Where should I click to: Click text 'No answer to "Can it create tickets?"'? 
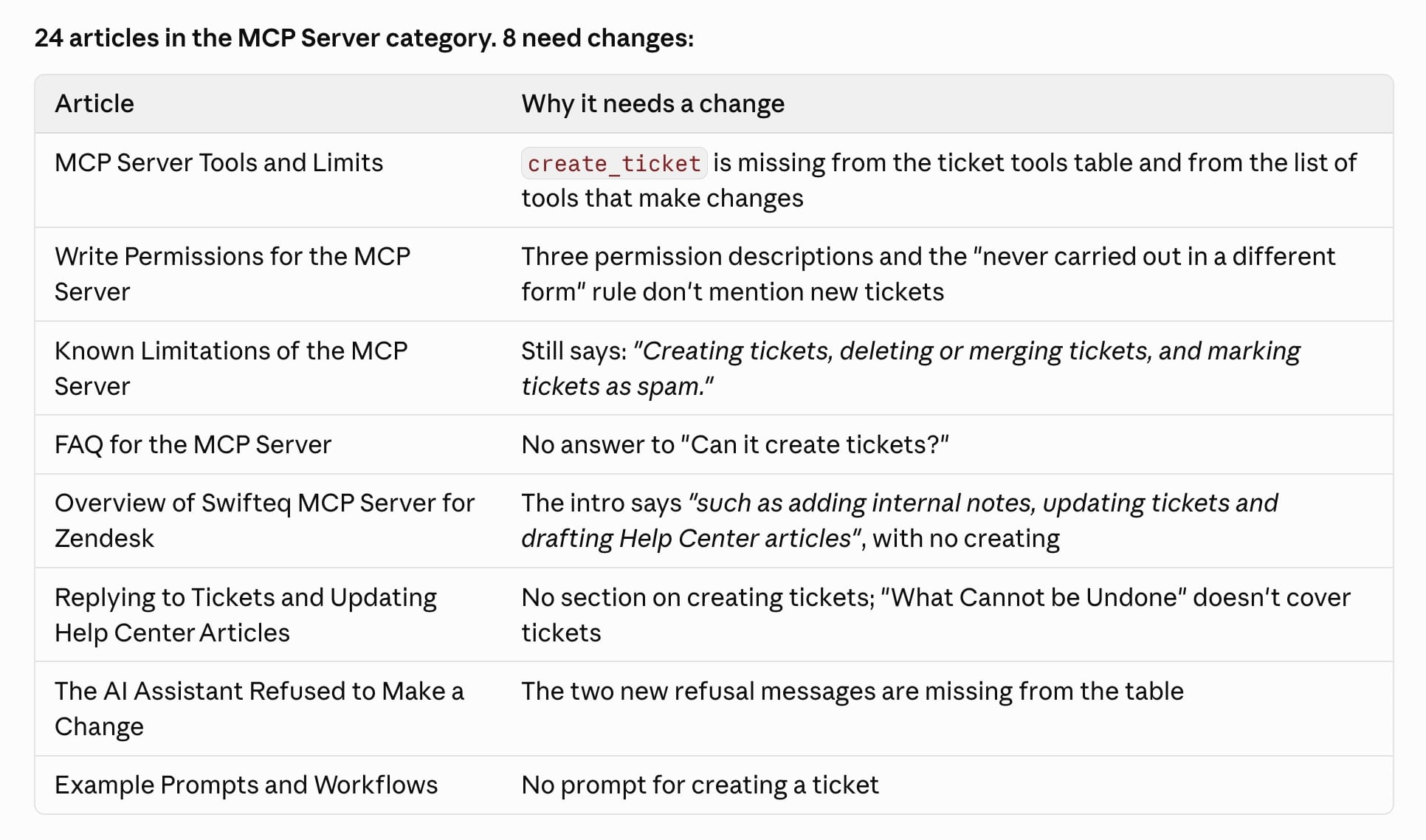734,444
